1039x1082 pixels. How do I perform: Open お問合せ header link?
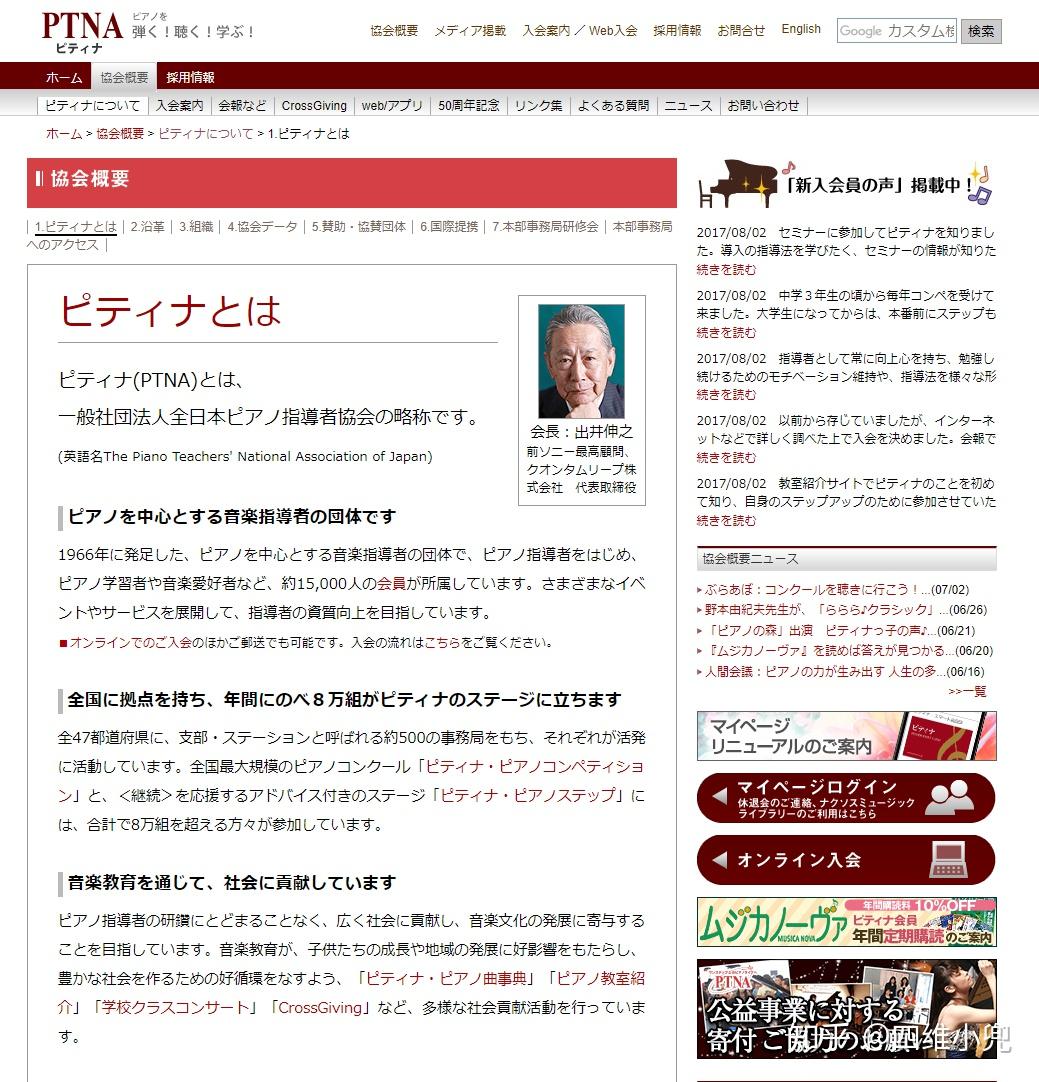coord(741,30)
